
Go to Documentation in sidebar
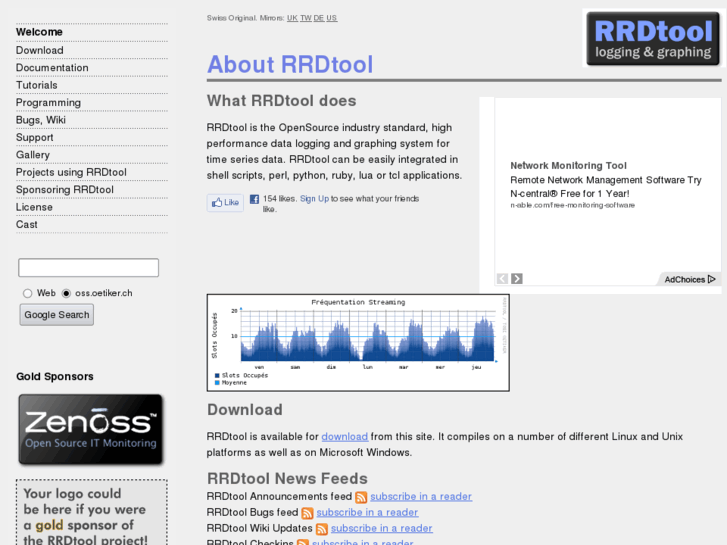52,68
